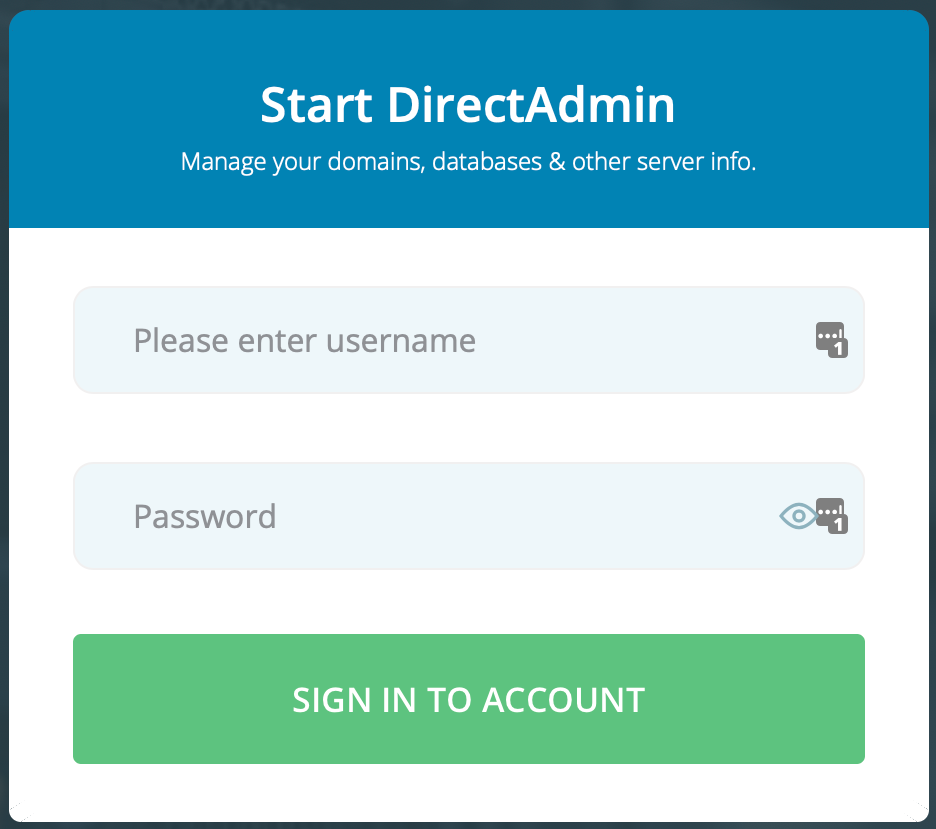The height and width of the screenshot is (829, 936).
Task: Click the key badge showing 1 in Password field
Action: click(831, 516)
